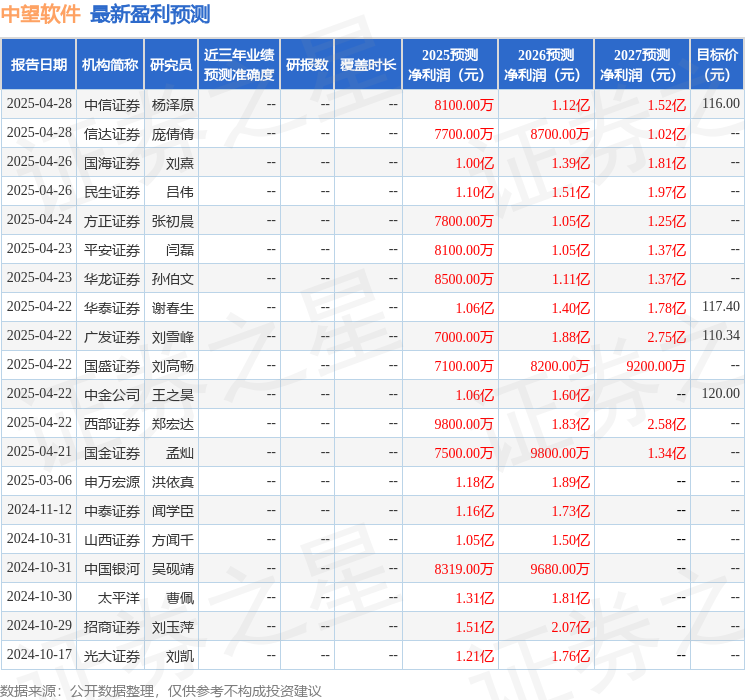
Task: Click the 8319.00万 profit forecast value
Action: [464, 569]
